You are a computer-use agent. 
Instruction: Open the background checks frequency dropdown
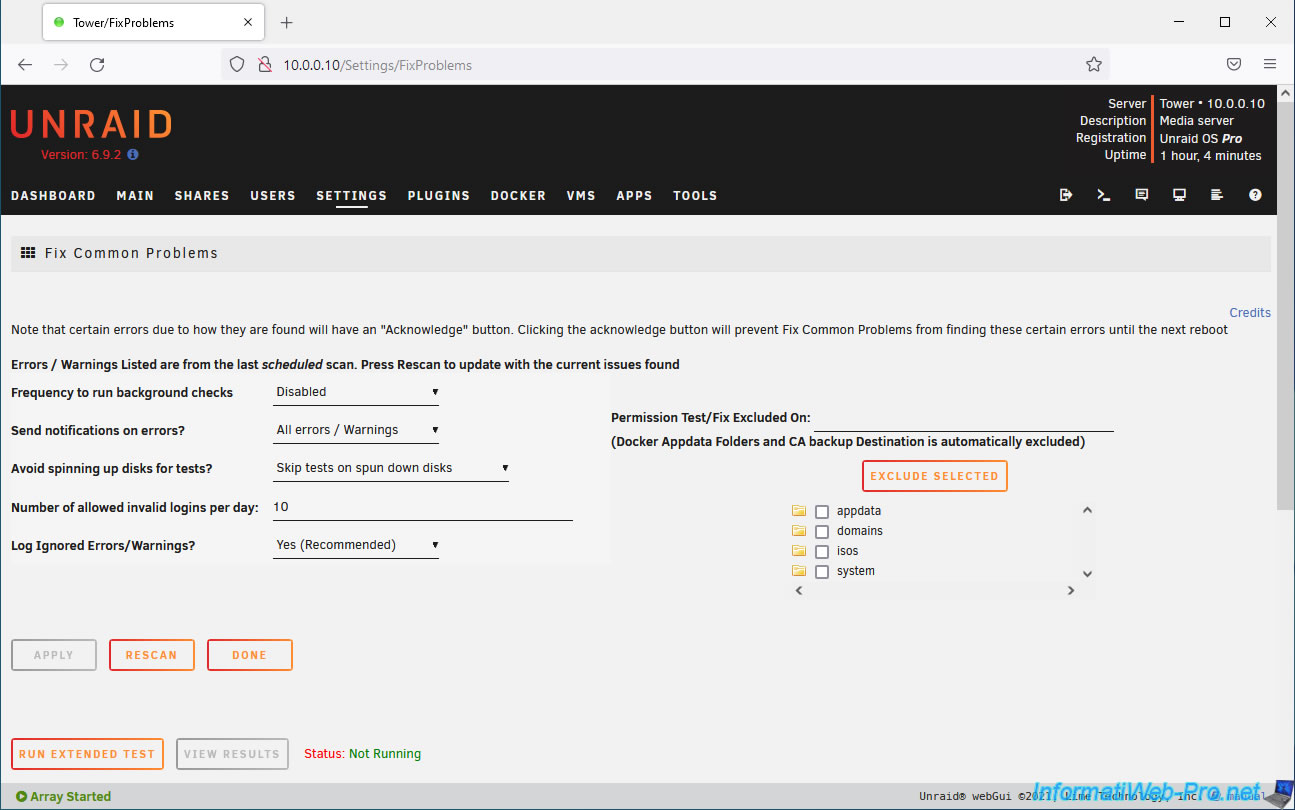(x=356, y=392)
